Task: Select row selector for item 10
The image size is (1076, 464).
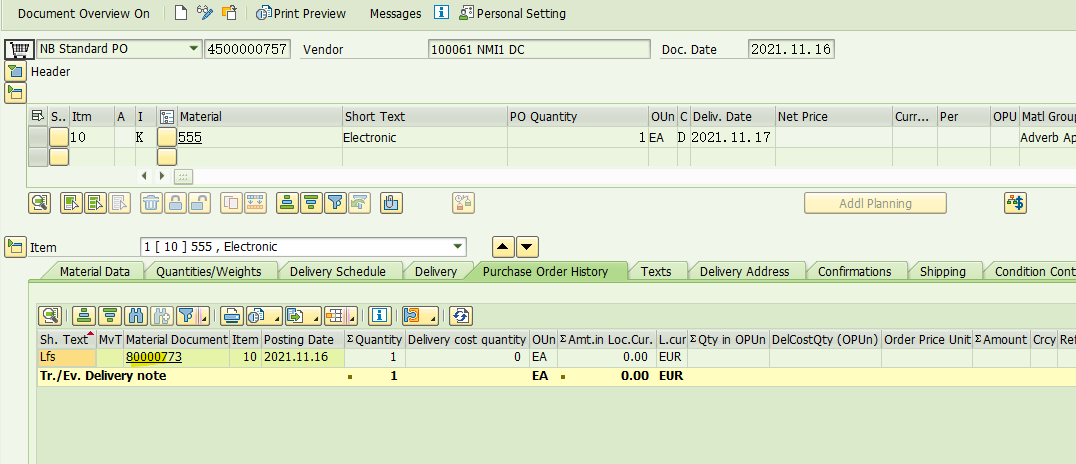Action: pyautogui.click(x=38, y=137)
